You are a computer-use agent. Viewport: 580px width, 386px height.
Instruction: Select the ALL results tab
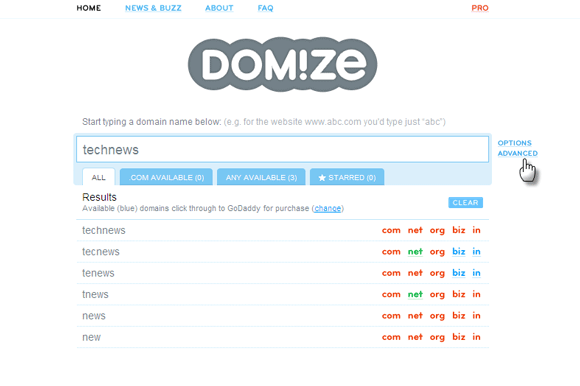click(x=98, y=177)
